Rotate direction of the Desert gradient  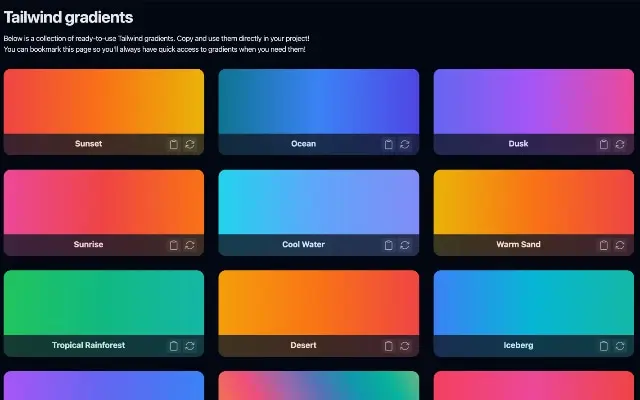point(405,346)
